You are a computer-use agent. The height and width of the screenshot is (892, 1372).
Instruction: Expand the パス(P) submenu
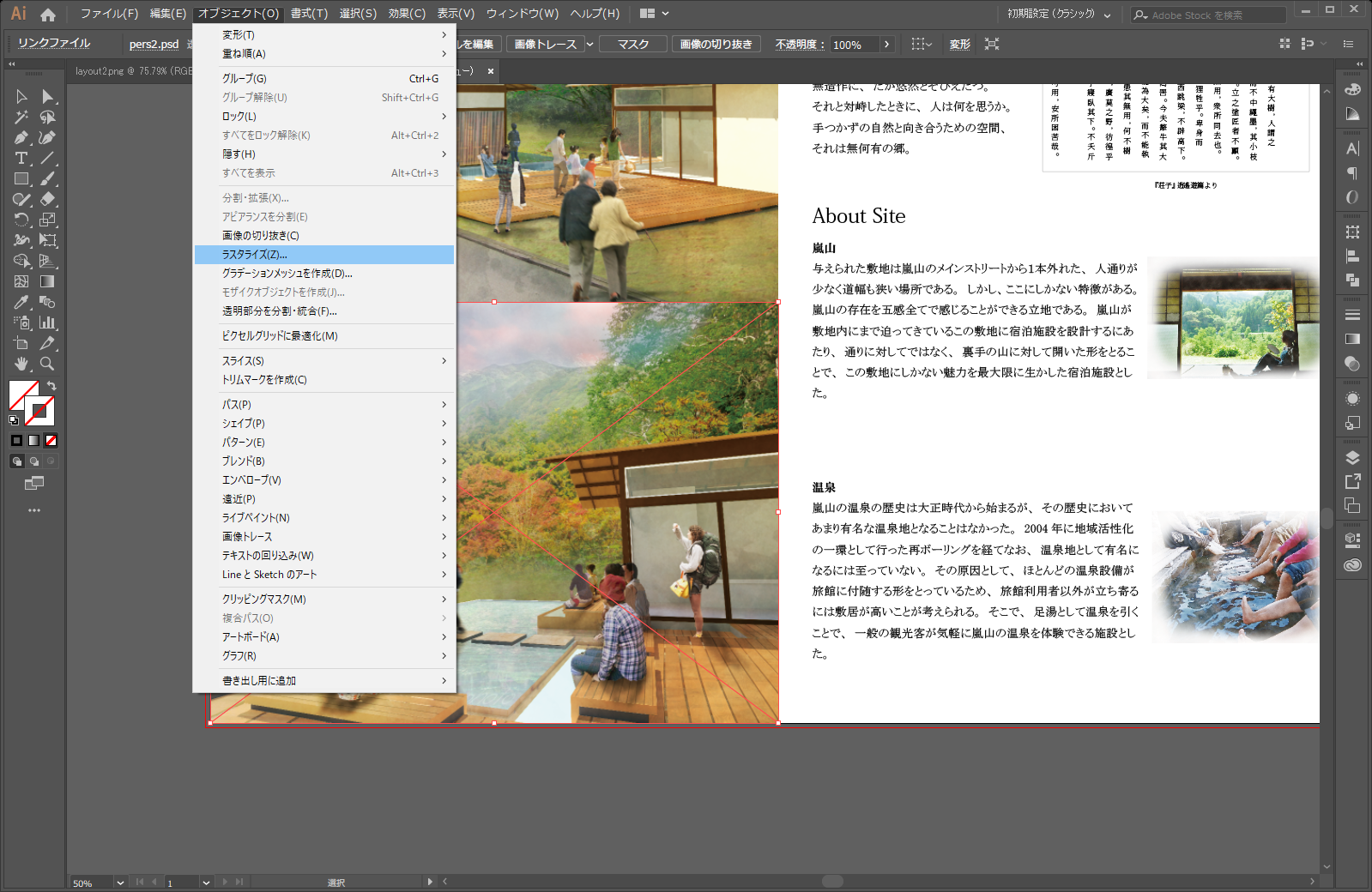[324, 405]
